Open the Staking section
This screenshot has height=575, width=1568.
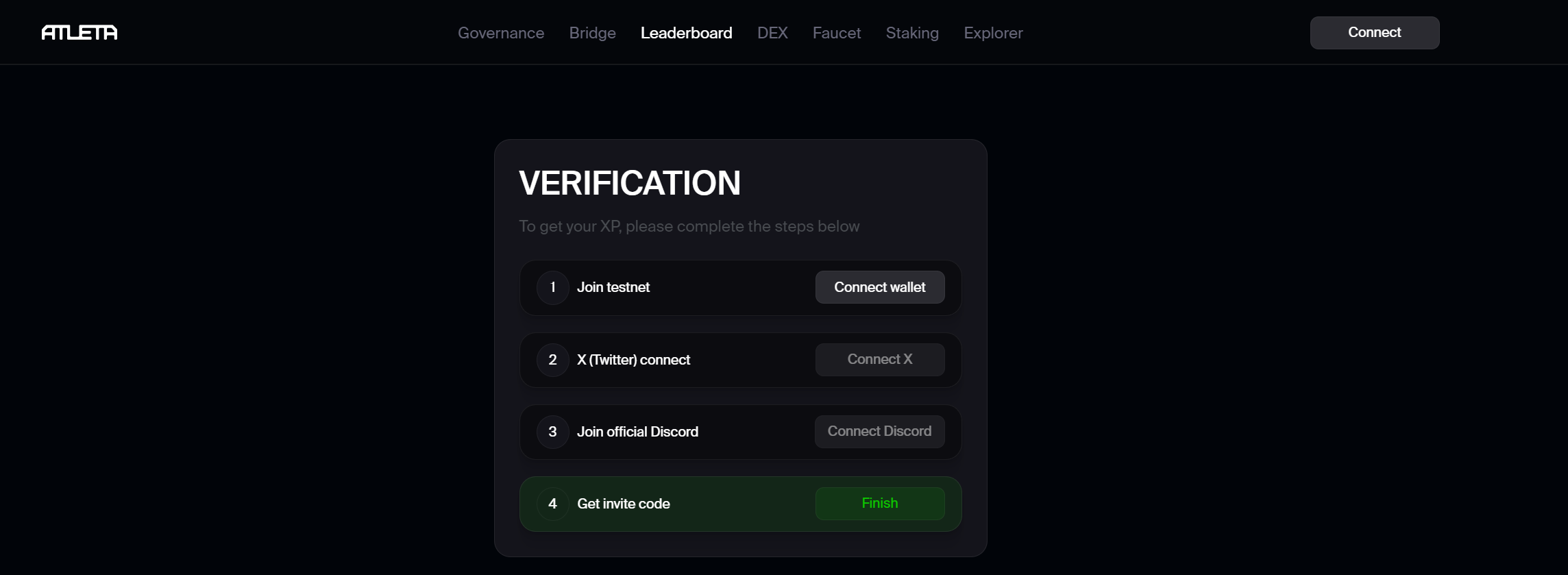[x=912, y=33]
